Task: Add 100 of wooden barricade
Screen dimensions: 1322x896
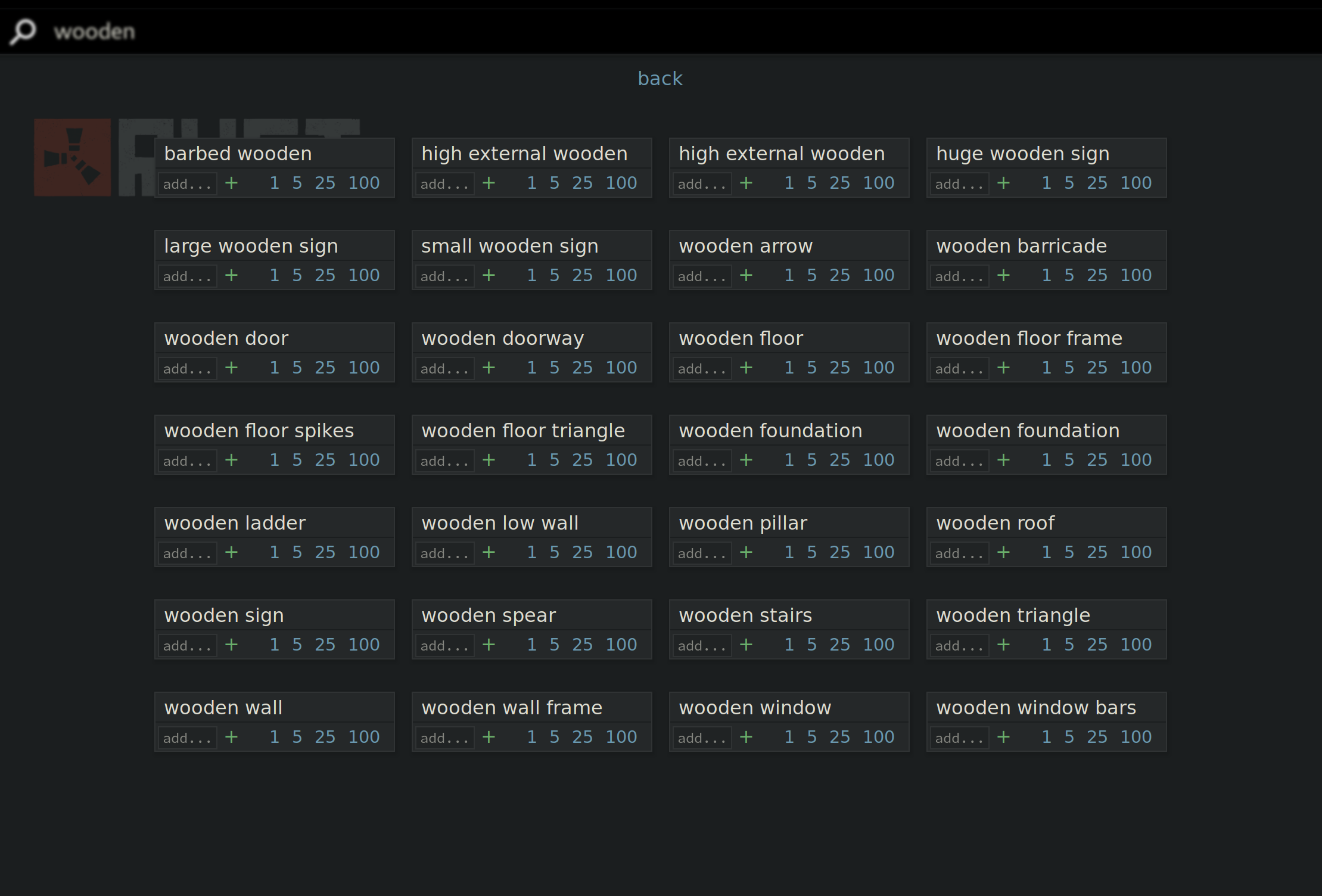Action: coord(1136,275)
